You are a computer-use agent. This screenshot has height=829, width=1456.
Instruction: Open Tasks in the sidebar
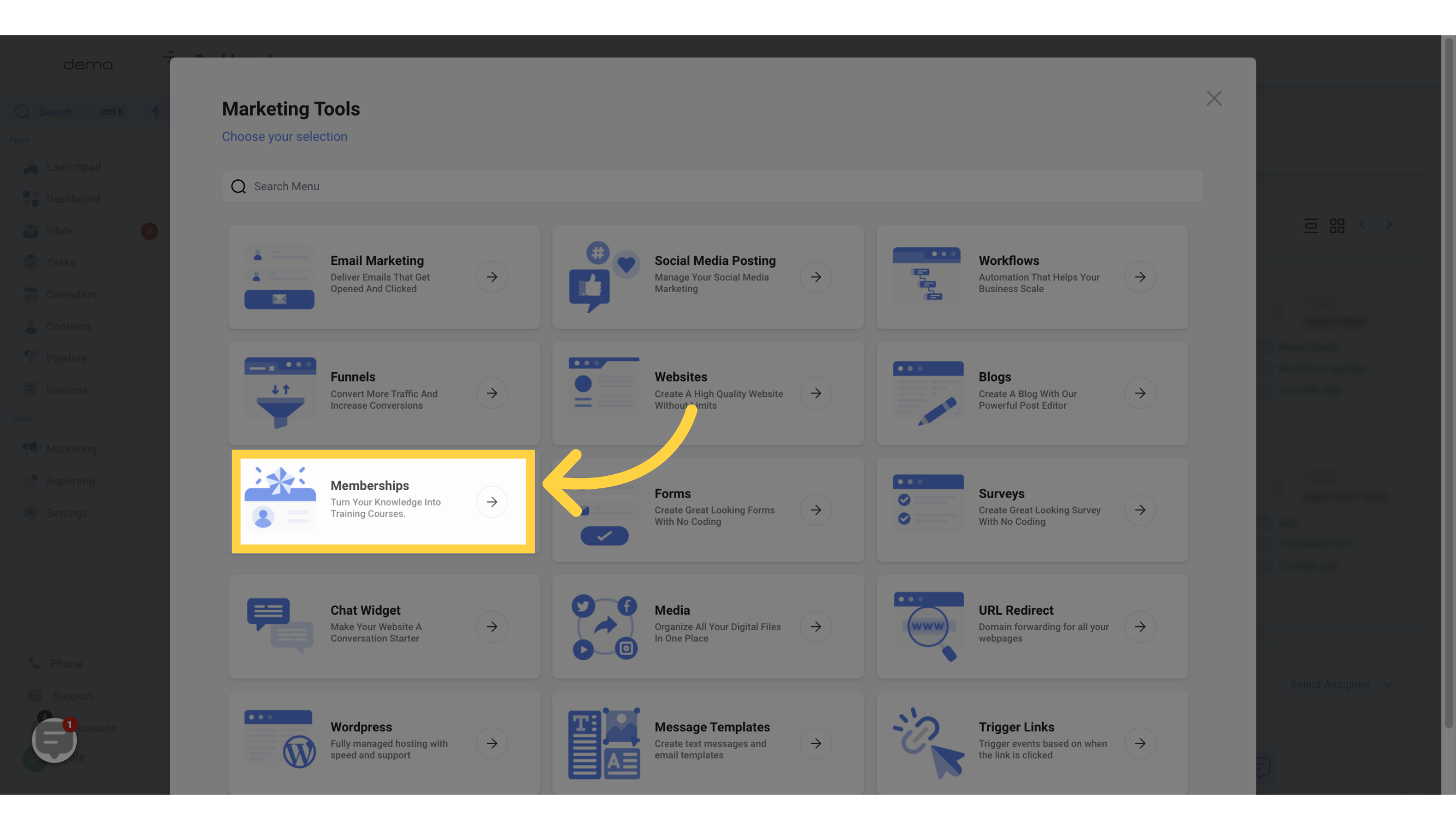[x=50, y=263]
